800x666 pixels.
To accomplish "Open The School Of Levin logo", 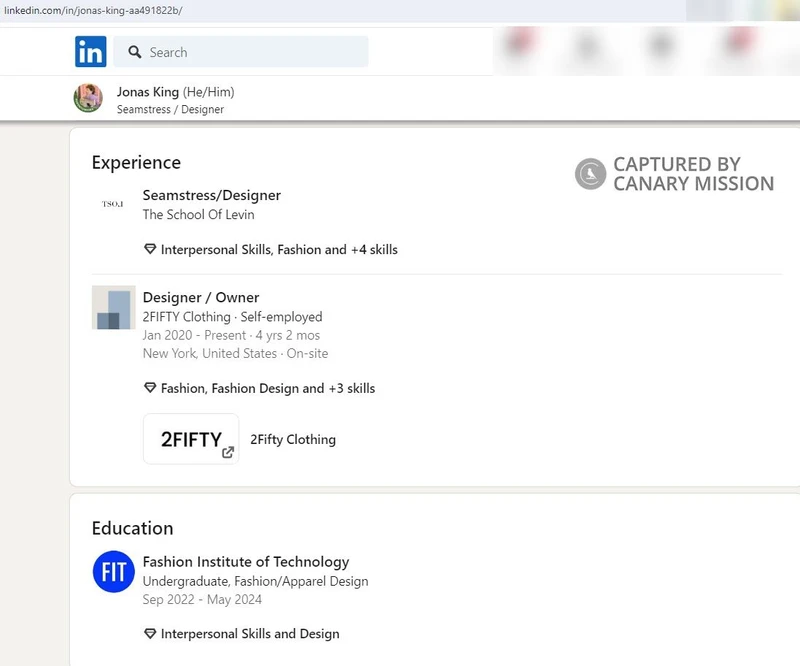I will [x=112, y=204].
